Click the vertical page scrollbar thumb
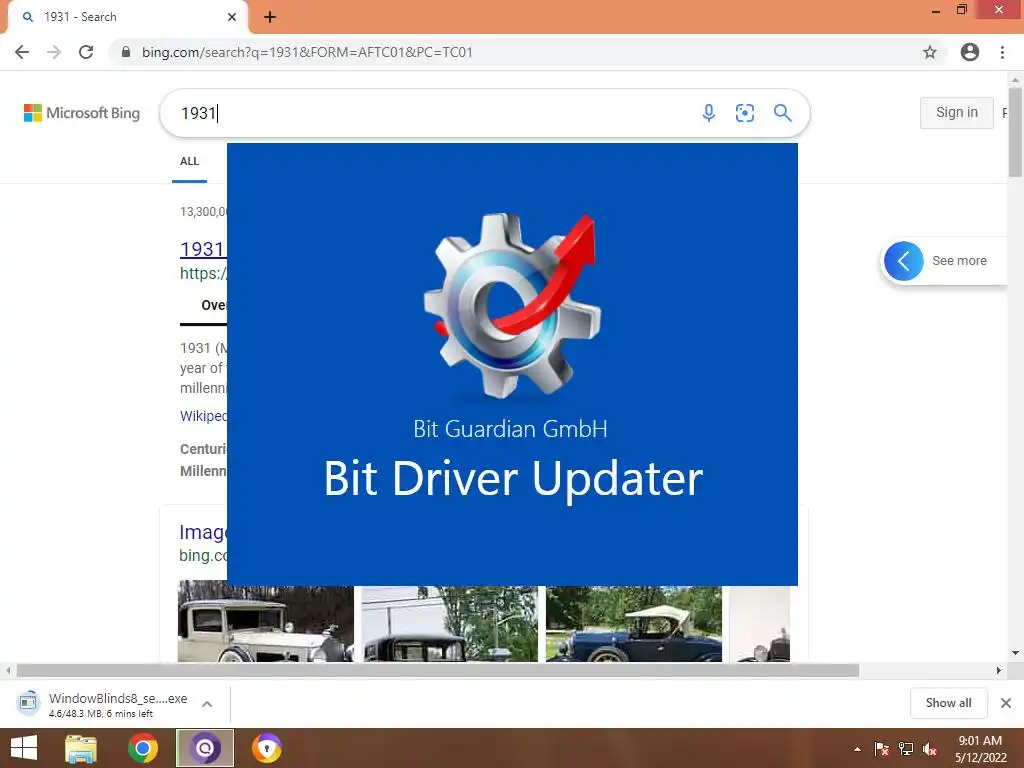1024x768 pixels. 1015,131
